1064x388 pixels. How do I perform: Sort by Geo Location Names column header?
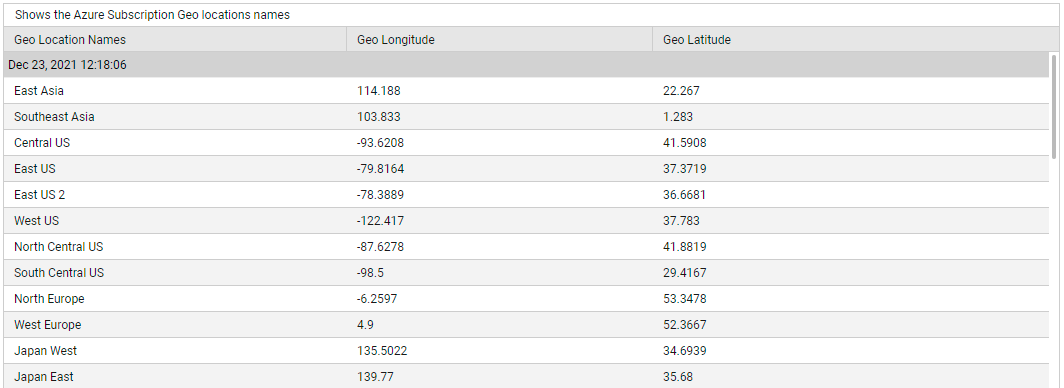(175, 40)
